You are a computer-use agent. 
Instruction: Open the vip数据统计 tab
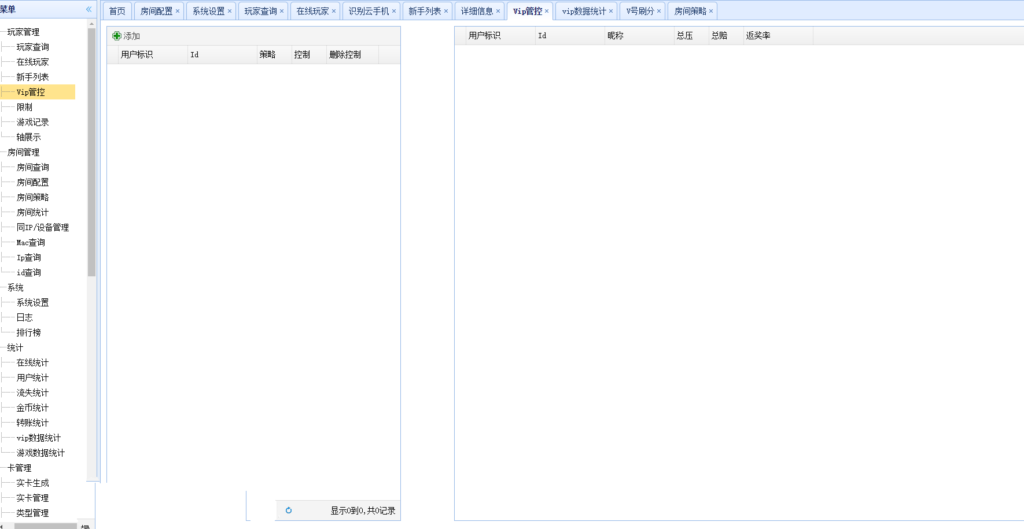[584, 11]
